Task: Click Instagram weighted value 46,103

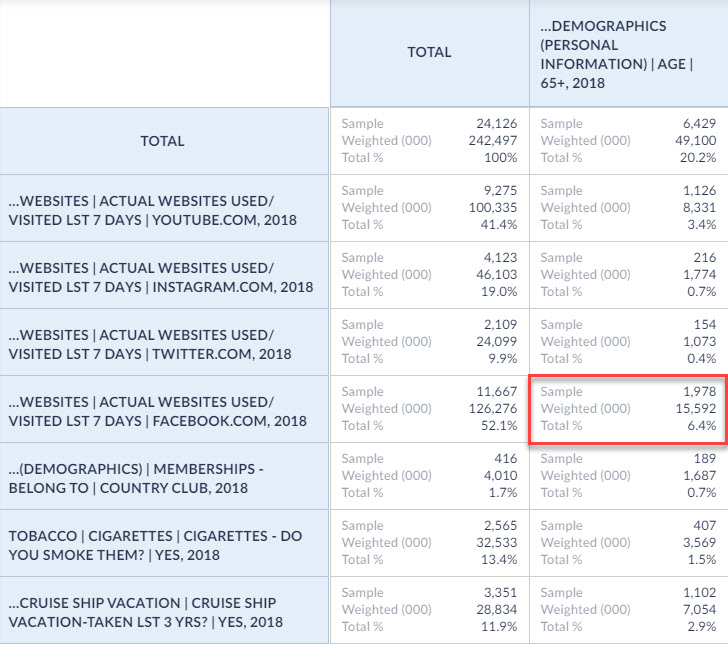Action: [496, 274]
